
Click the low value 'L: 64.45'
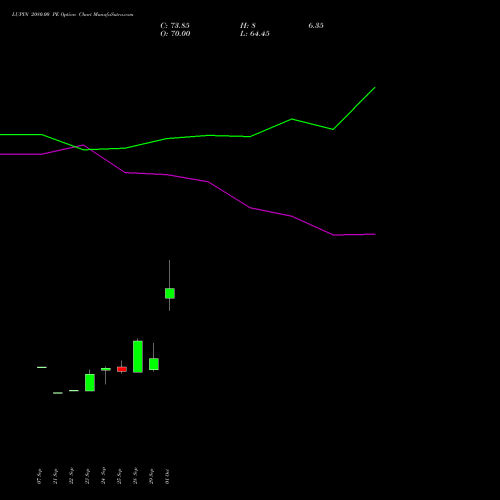click(x=255, y=34)
